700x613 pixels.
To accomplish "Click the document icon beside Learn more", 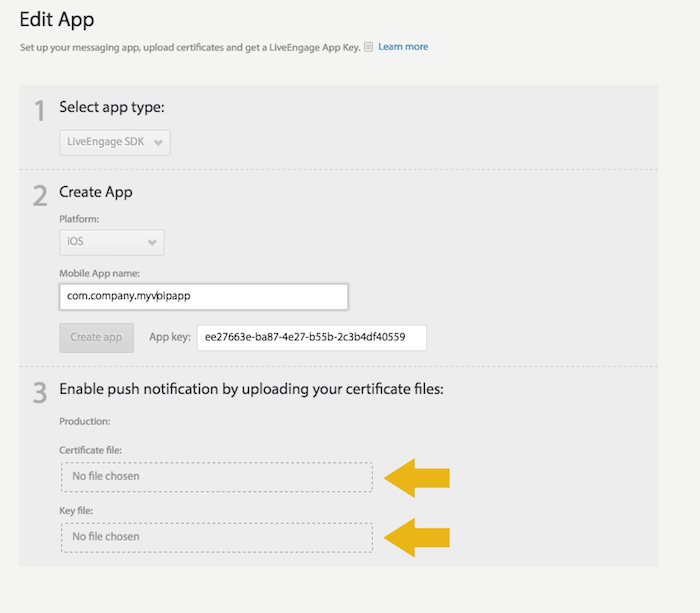I will tap(368, 47).
